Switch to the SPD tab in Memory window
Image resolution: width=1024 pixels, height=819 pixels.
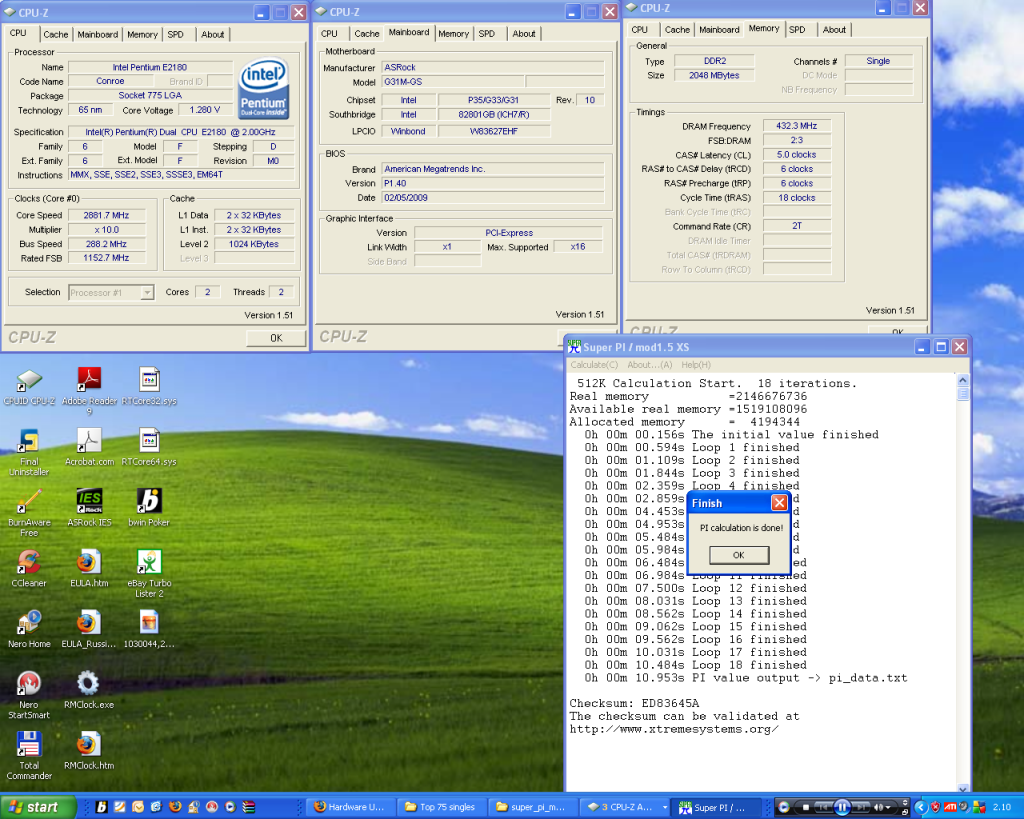point(797,30)
